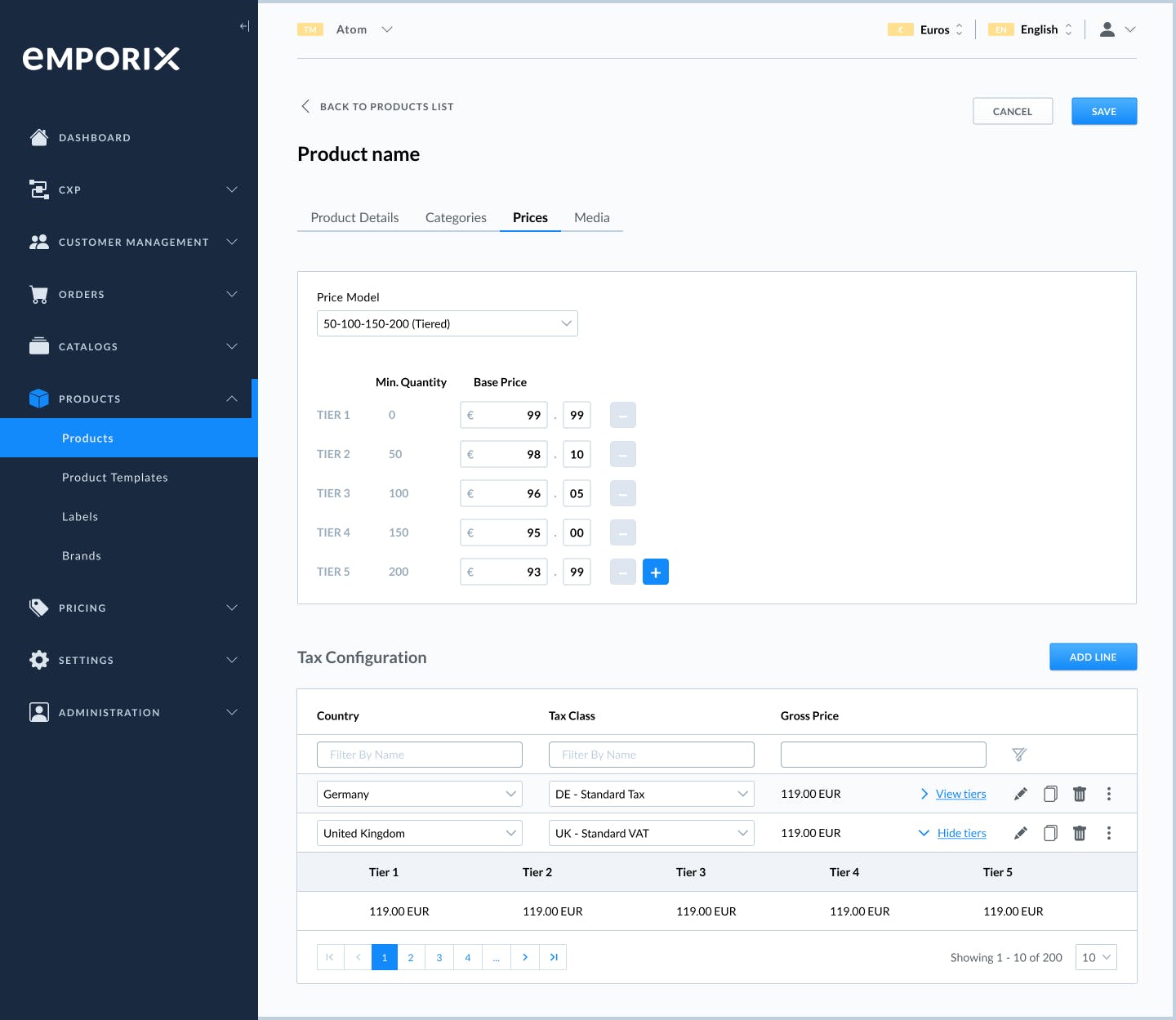Open the user account menu
1176x1020 pixels.
pyautogui.click(x=1117, y=29)
